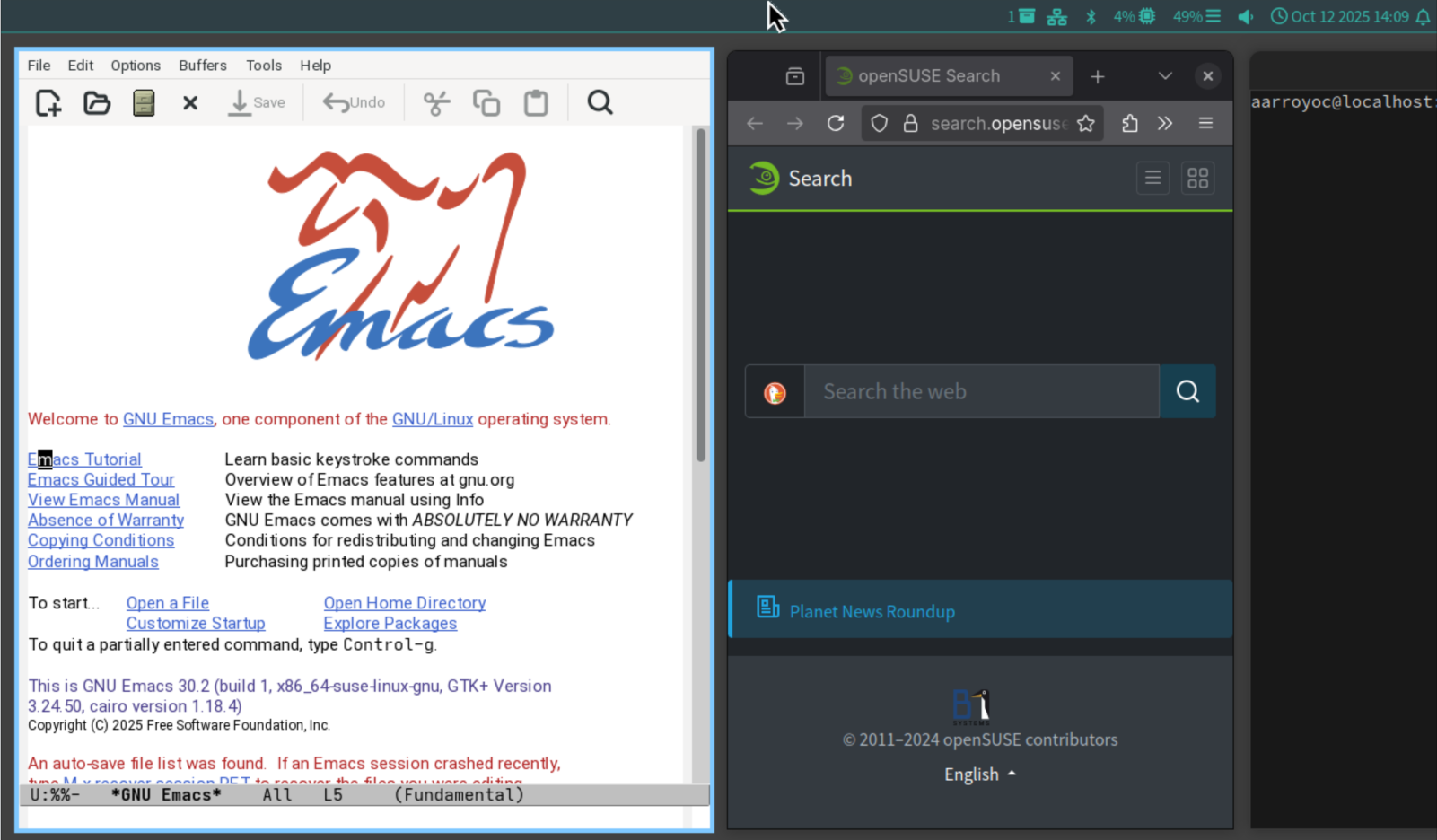
Task: Click the Planet News Roundup link
Action: (872, 611)
